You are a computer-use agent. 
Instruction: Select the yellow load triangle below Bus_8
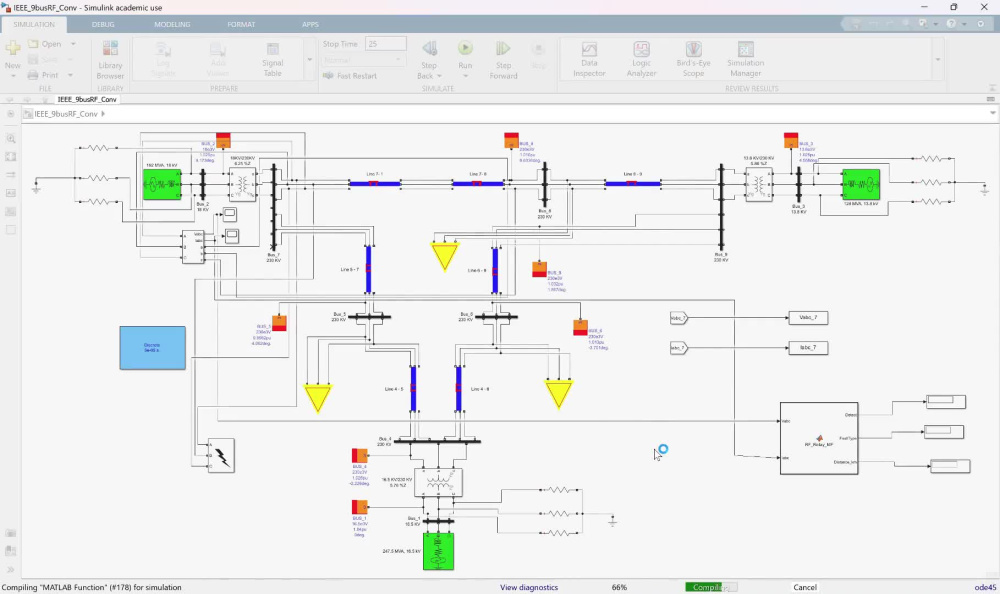pos(445,256)
